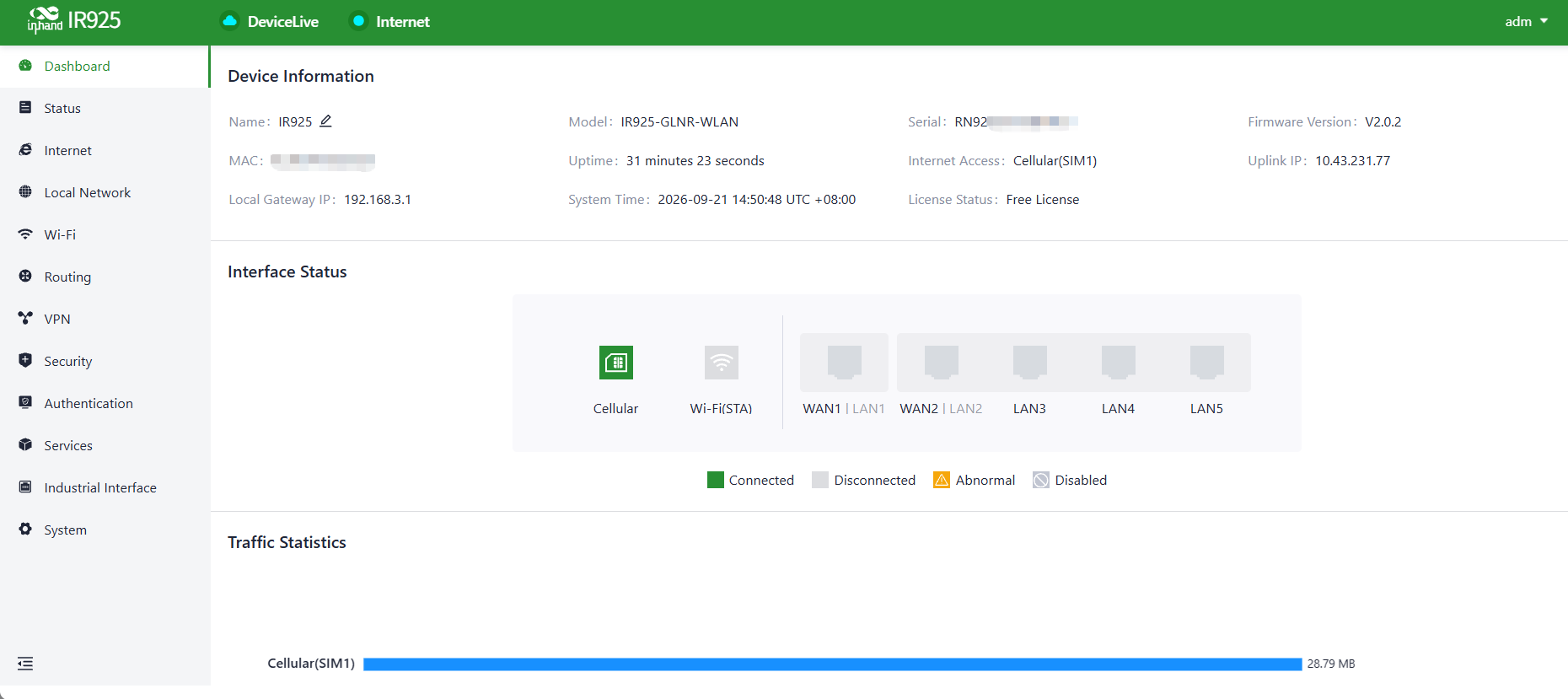The image size is (1568, 699).
Task: Click the Uptime 31 minutes 23 seconds value
Action: [695, 160]
